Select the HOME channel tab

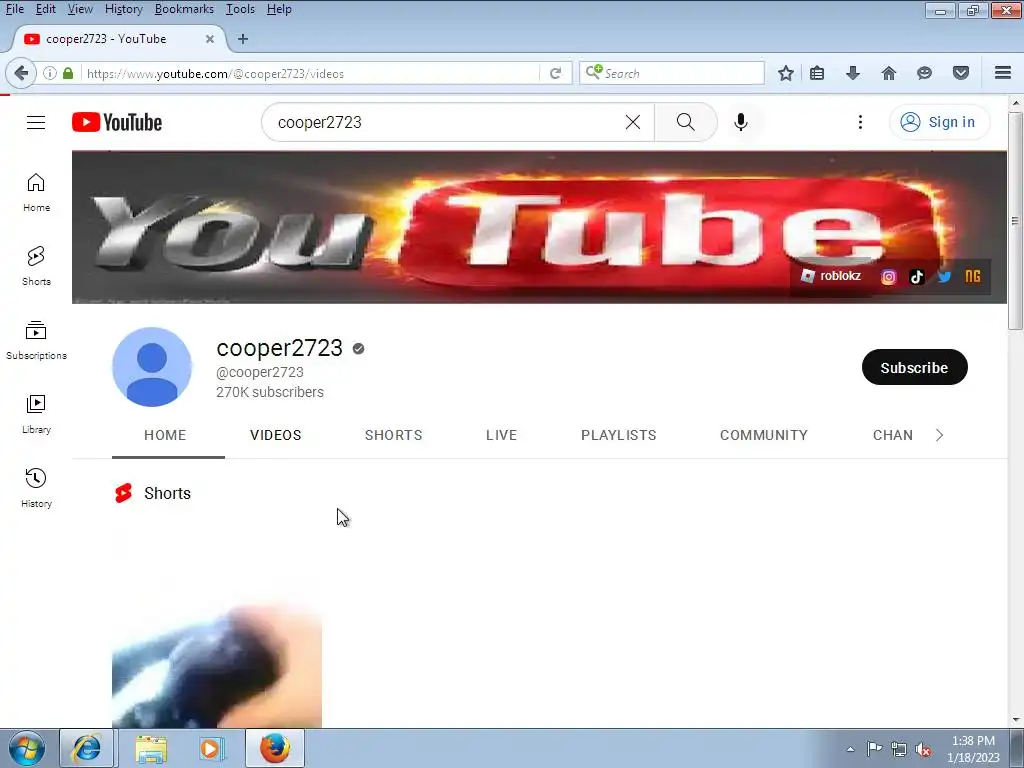[165, 435]
